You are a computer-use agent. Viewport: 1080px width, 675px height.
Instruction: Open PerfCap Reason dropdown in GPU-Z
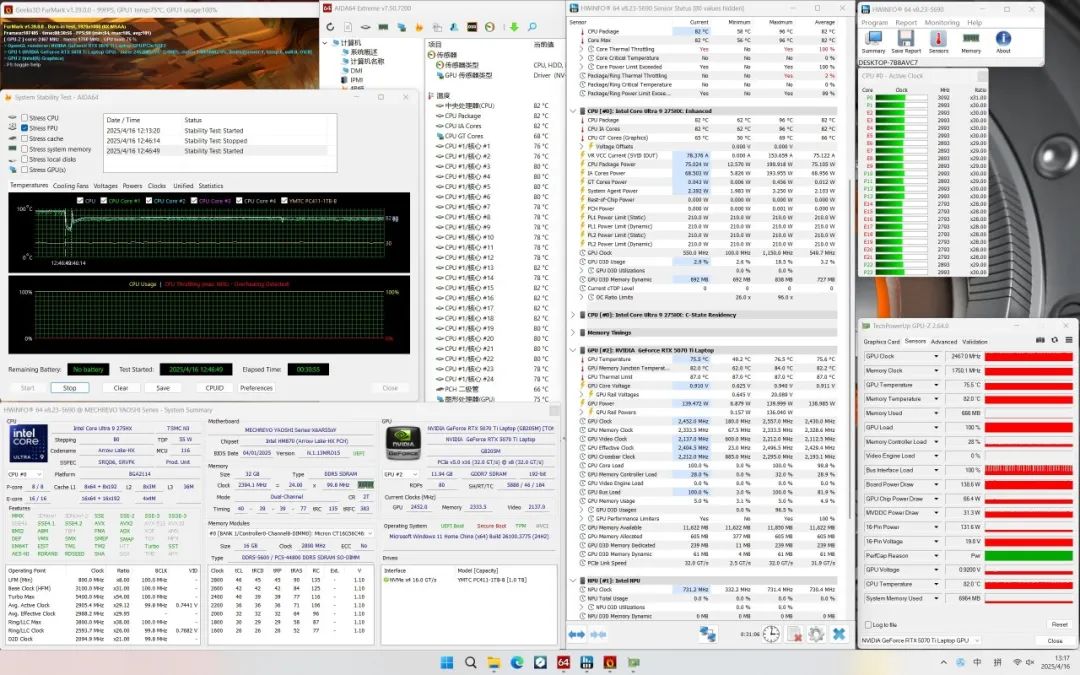click(x=936, y=555)
